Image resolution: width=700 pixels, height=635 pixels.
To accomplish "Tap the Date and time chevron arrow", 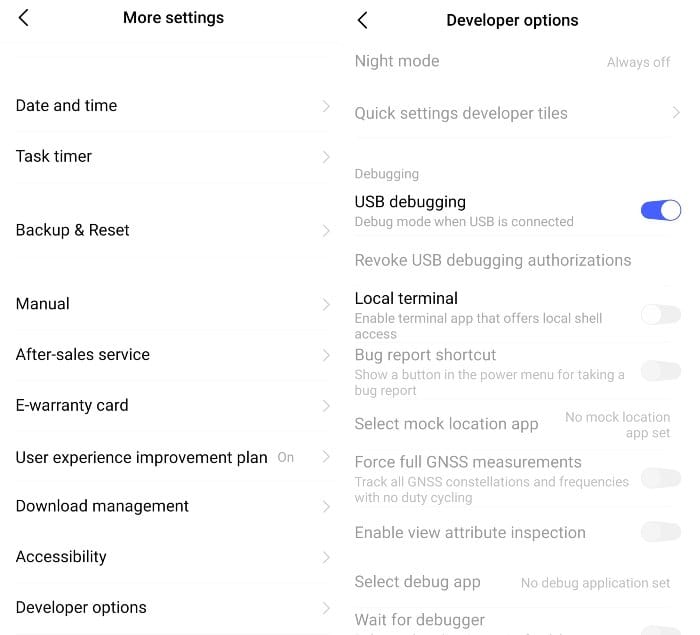I will [x=326, y=106].
